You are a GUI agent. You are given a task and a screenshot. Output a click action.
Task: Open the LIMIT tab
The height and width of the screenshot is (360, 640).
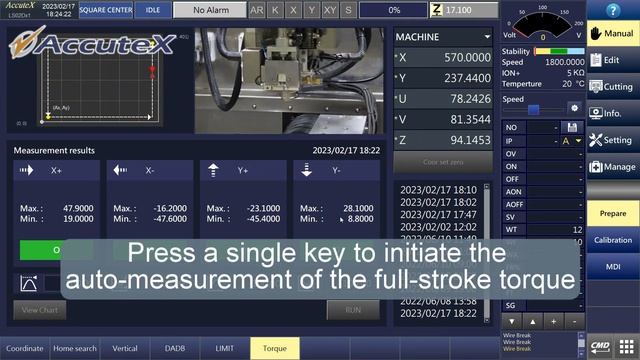(x=224, y=348)
